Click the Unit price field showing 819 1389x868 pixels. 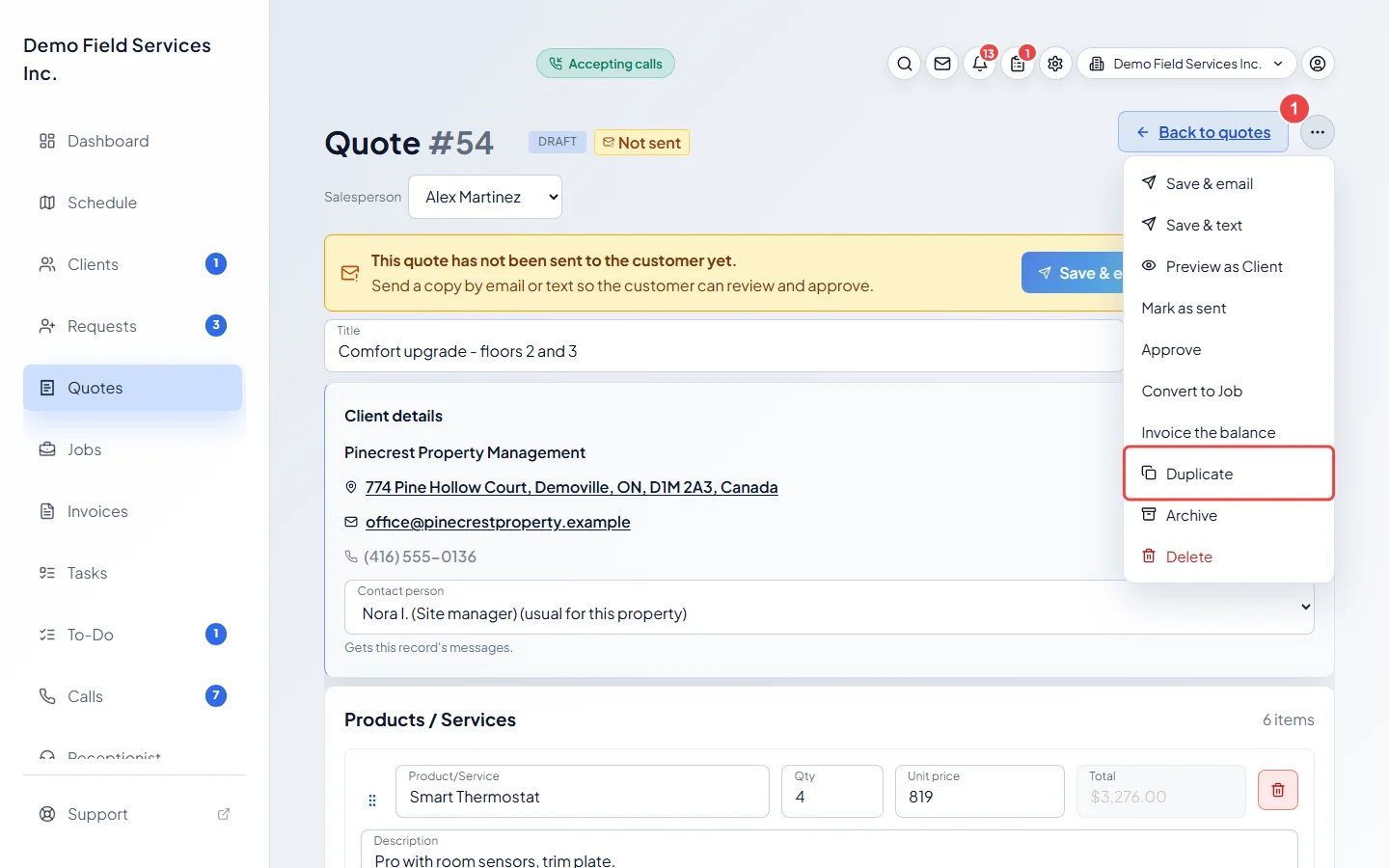point(980,791)
